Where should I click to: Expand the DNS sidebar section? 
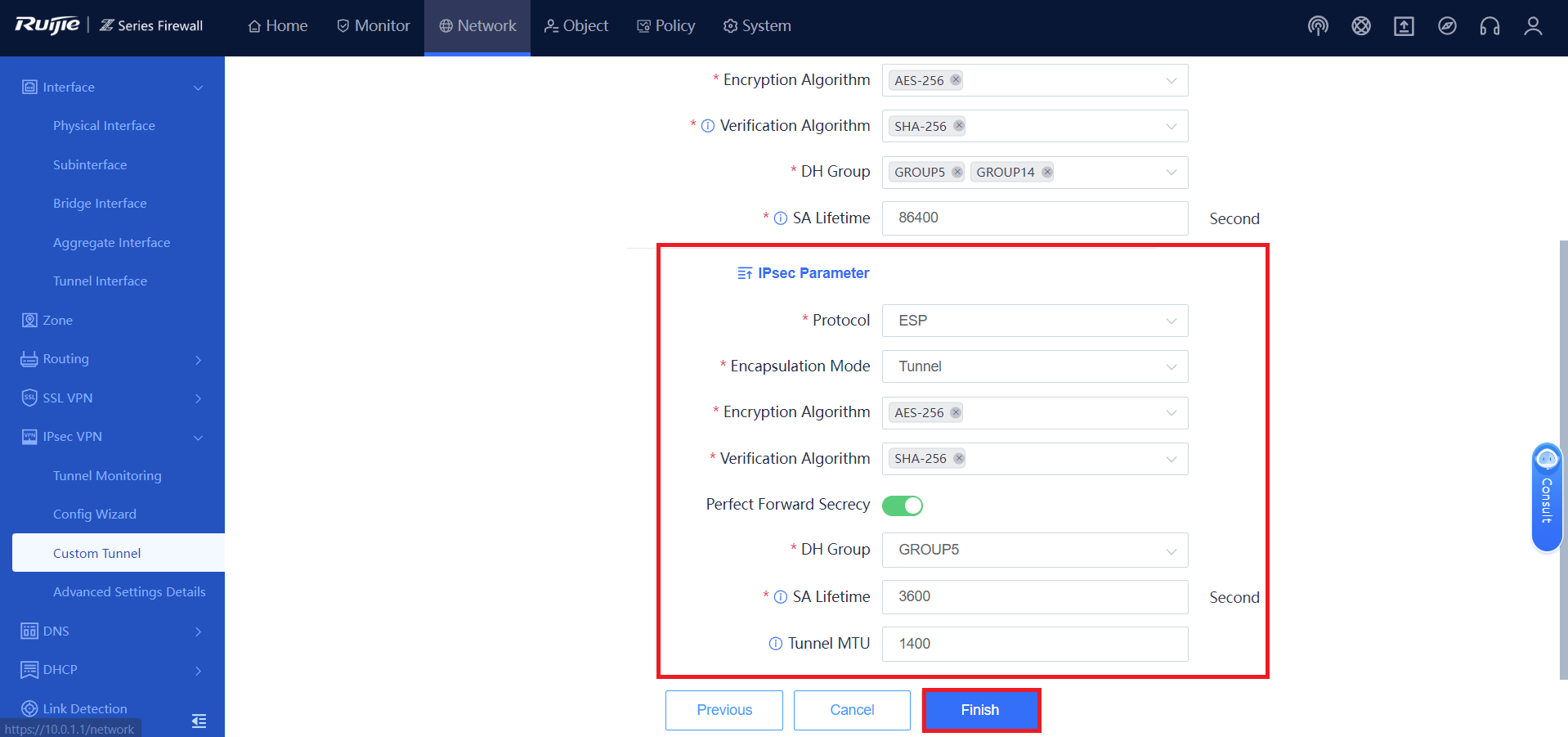coord(198,631)
